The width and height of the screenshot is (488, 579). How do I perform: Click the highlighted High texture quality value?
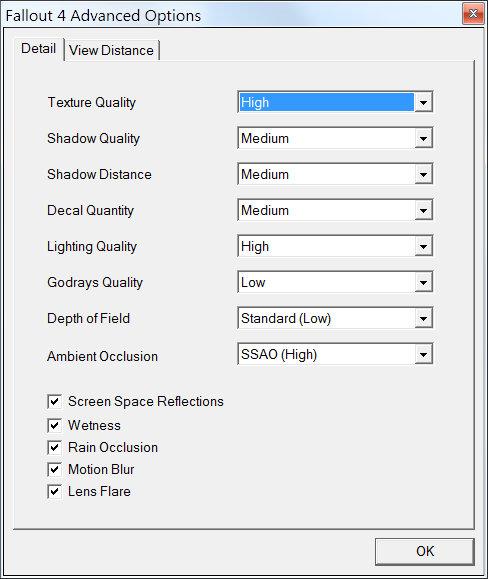click(326, 102)
